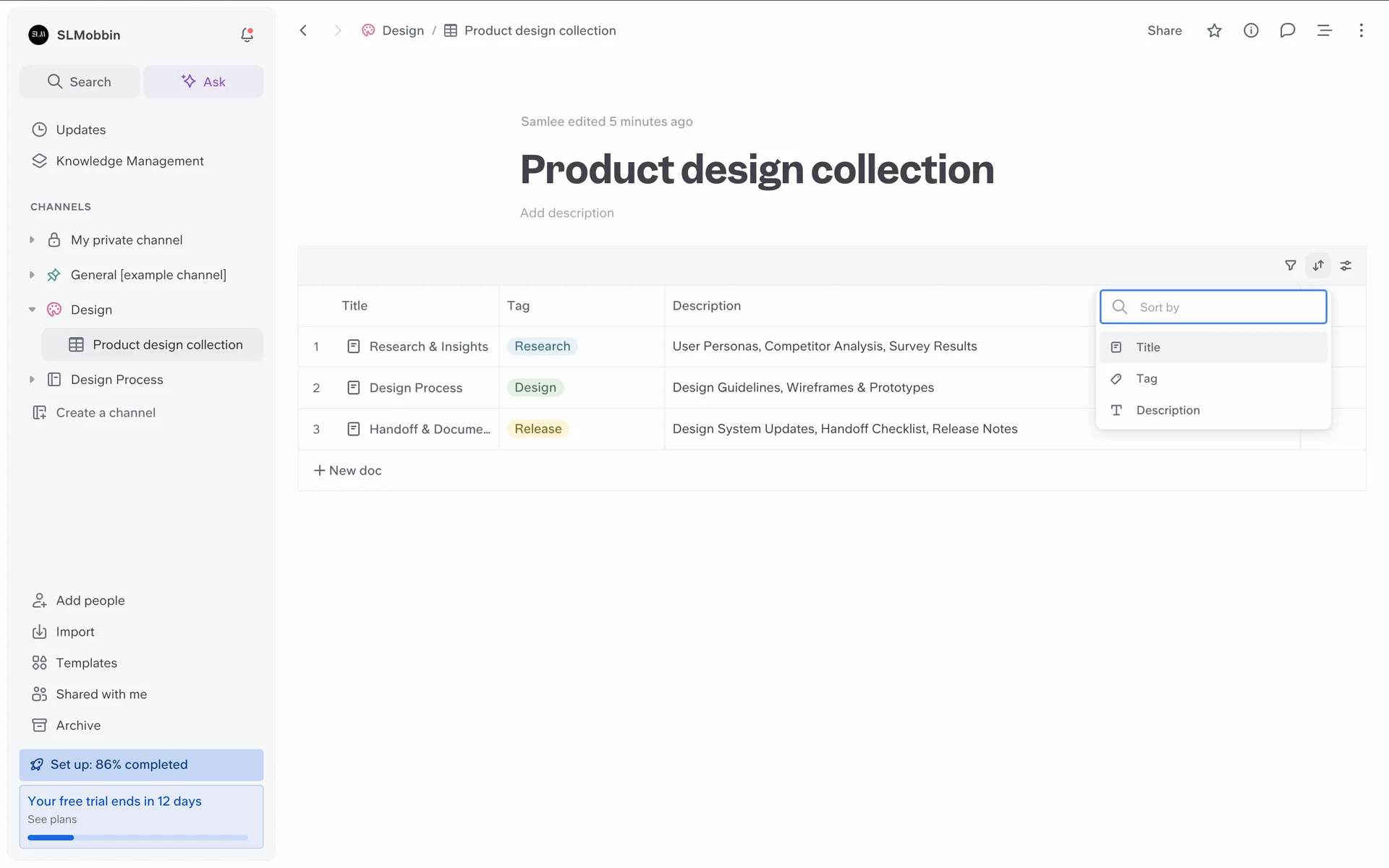
Task: Add a New doc row
Action: click(347, 470)
